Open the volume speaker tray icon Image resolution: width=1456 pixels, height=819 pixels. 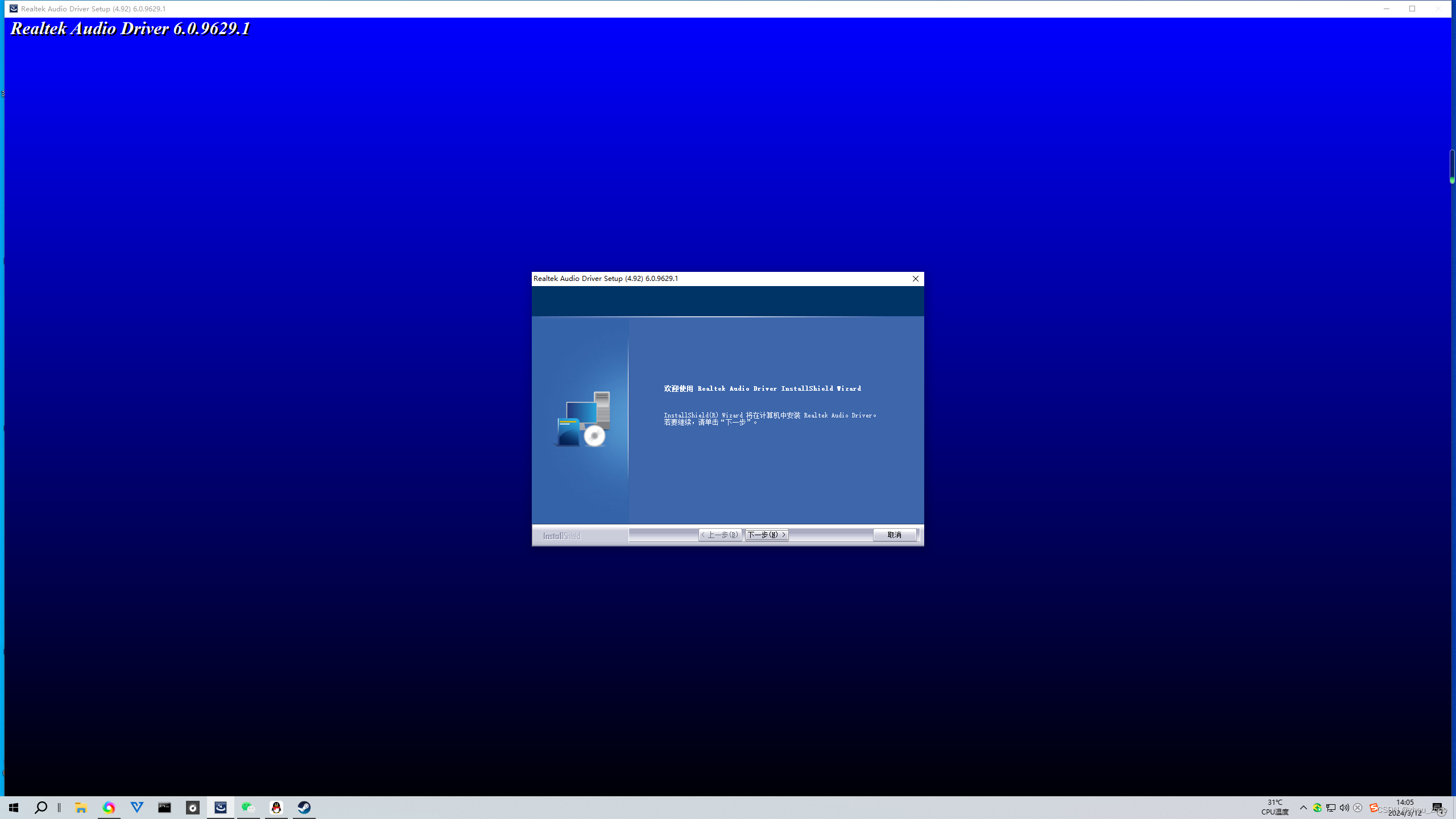pos(1344,808)
